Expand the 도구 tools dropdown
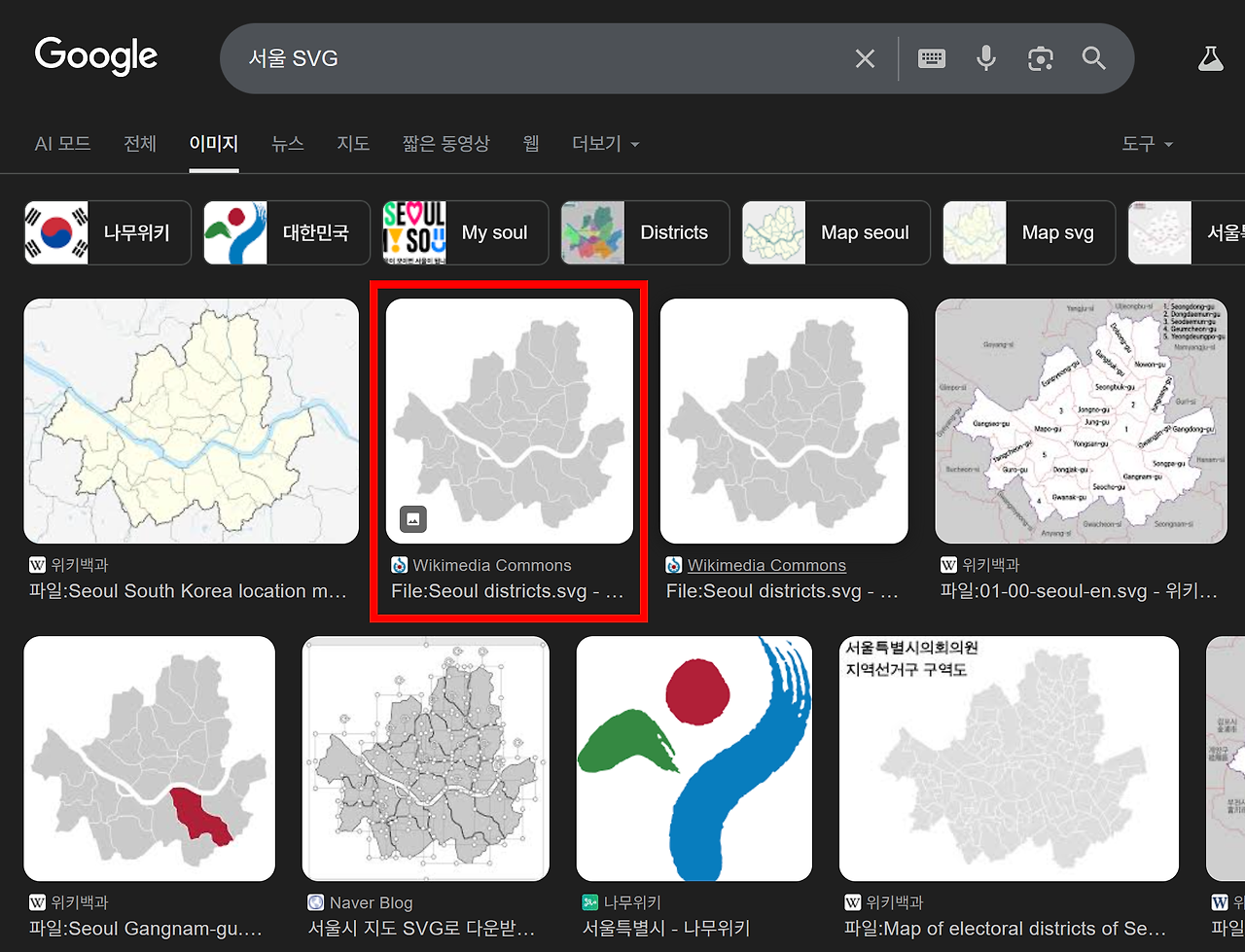Image resolution: width=1245 pixels, height=952 pixels. coord(1148,144)
